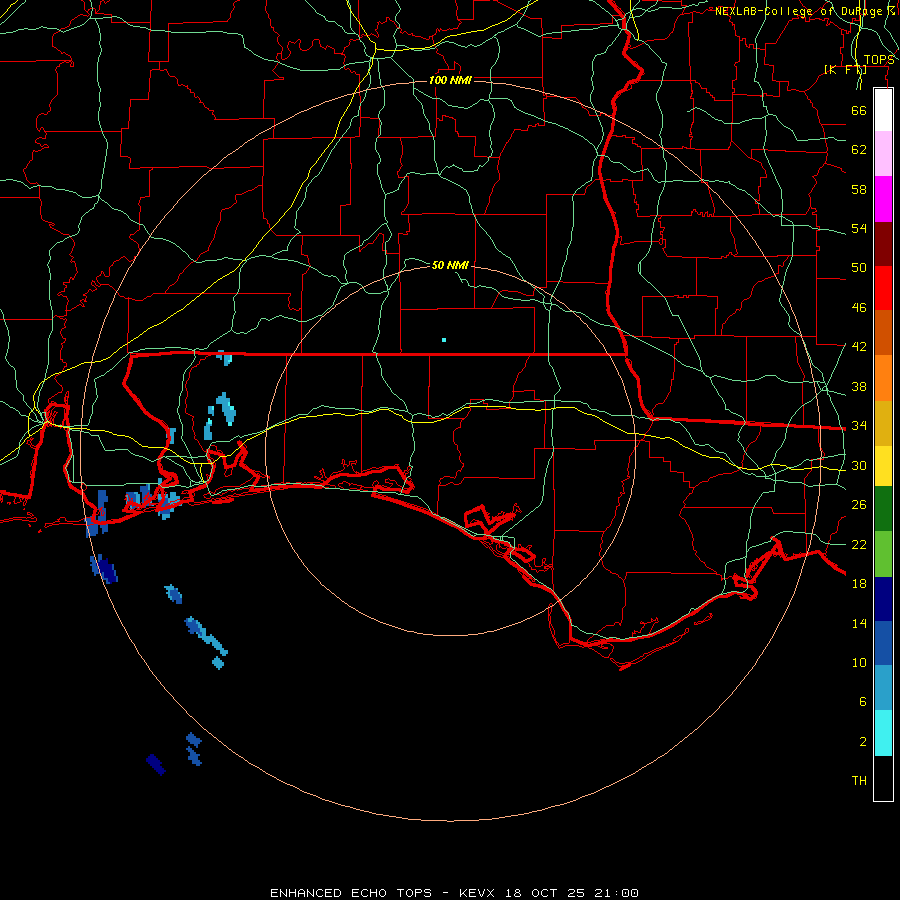
Task: Select the dark maroon legend band
Action: tap(883, 244)
